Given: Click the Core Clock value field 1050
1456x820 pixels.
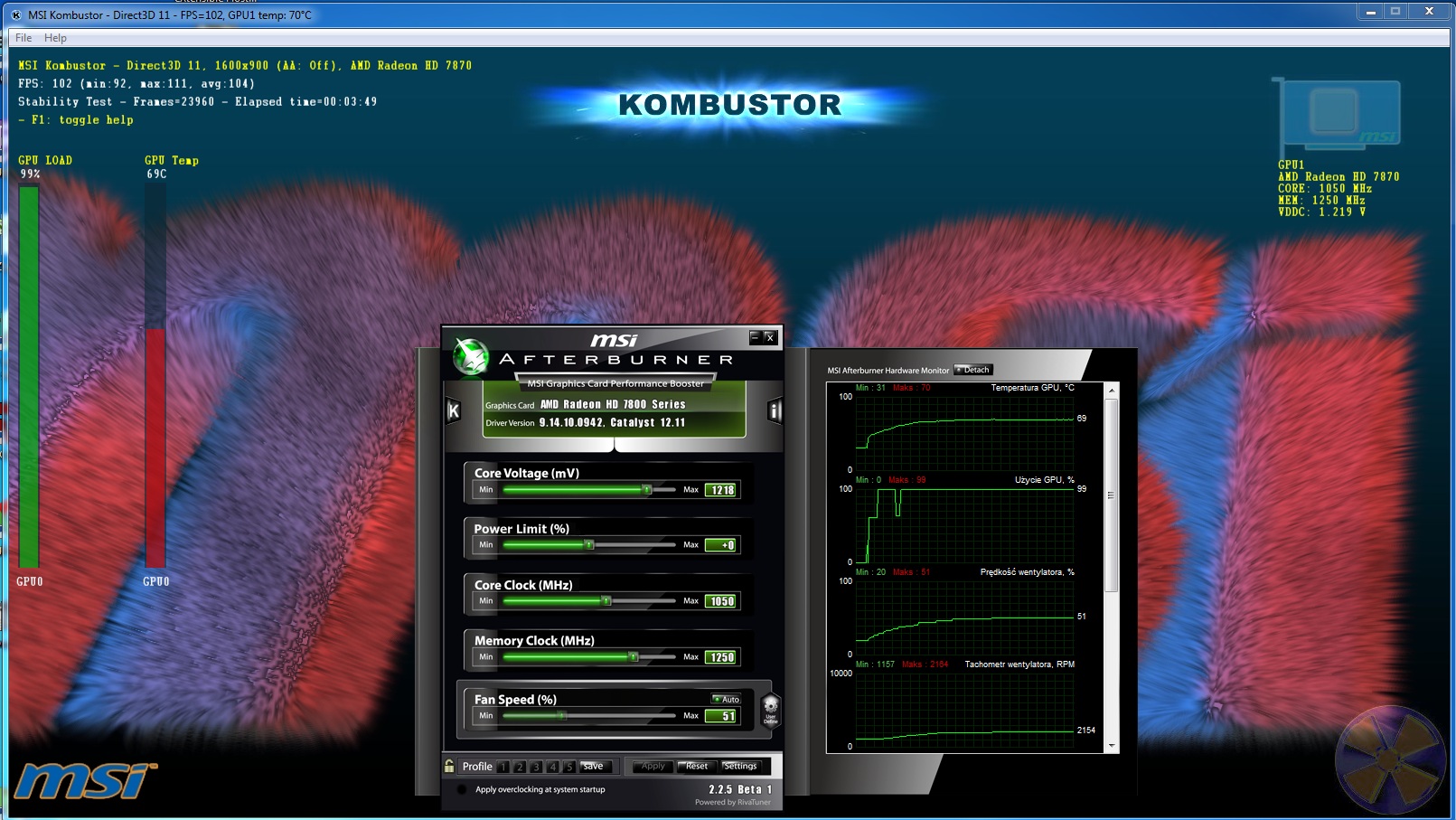Looking at the screenshot, I should tap(722, 601).
